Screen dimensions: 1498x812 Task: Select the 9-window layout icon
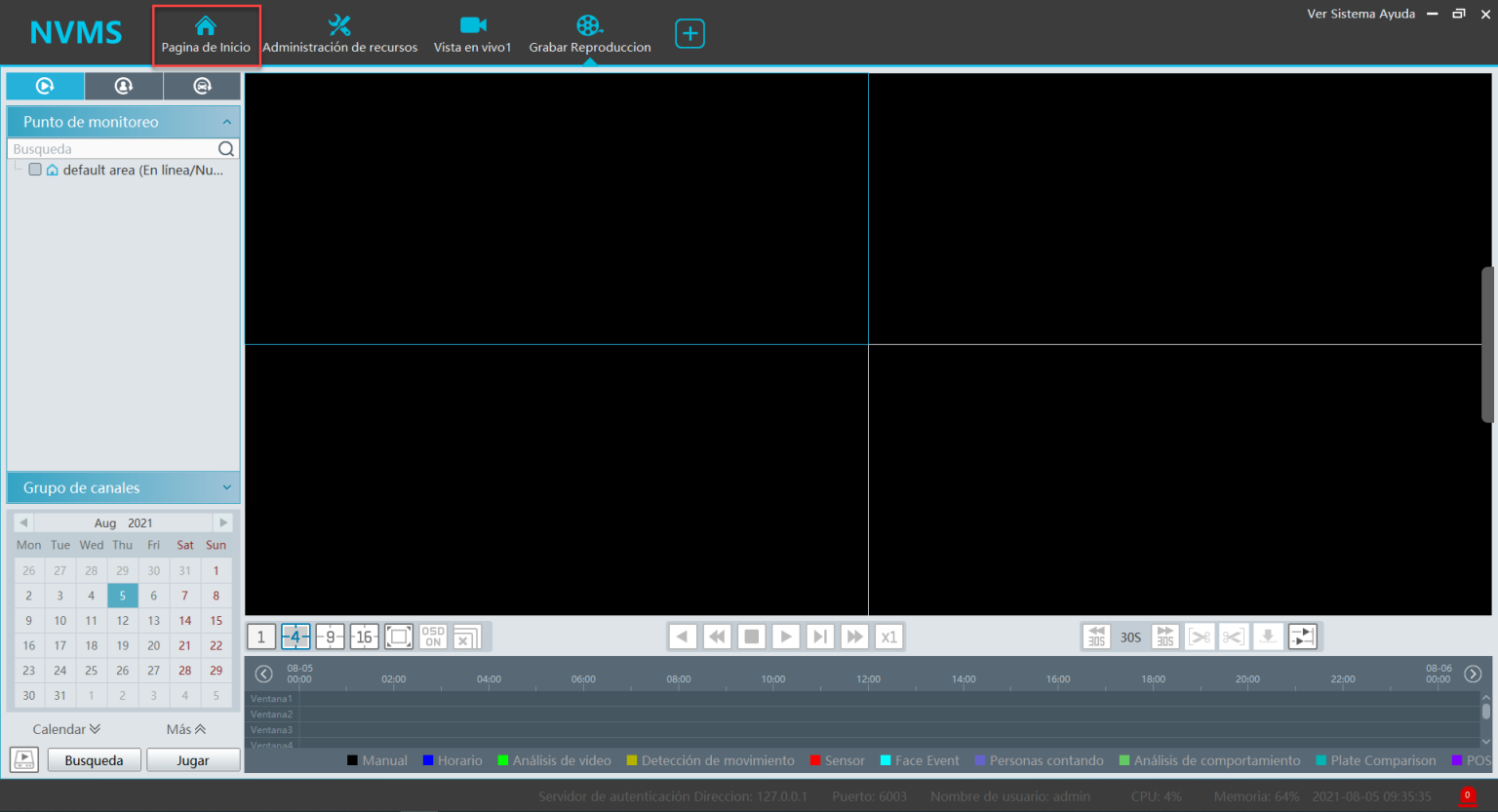pyautogui.click(x=330, y=637)
